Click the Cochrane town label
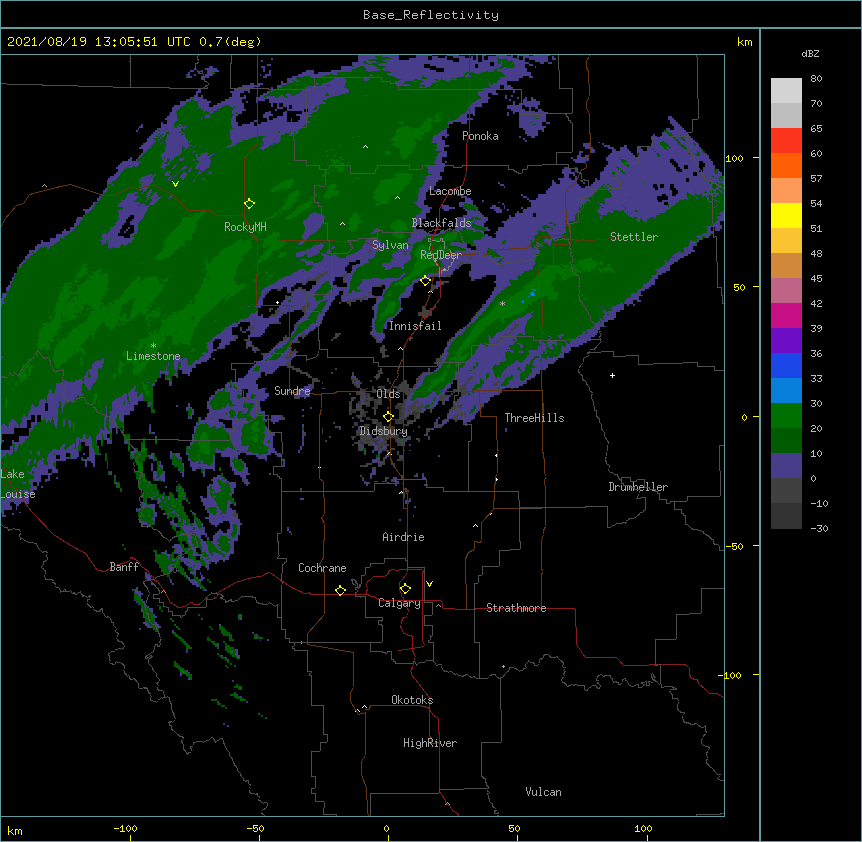The image size is (862, 842). (322, 568)
